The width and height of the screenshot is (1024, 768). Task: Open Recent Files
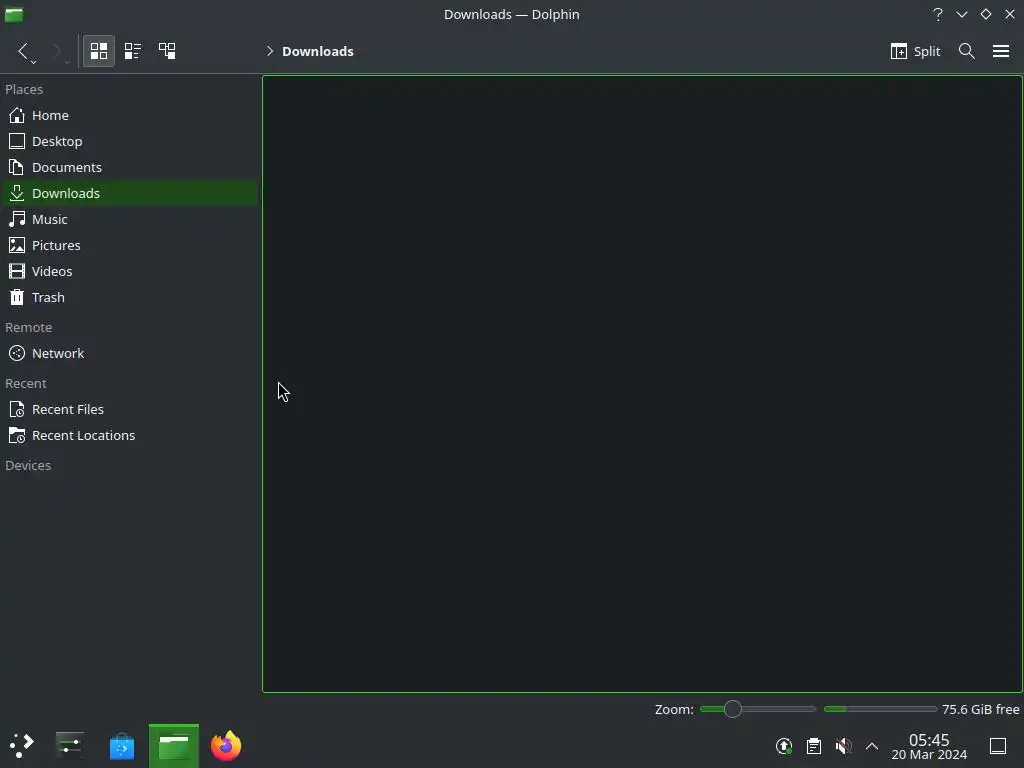coord(131,409)
